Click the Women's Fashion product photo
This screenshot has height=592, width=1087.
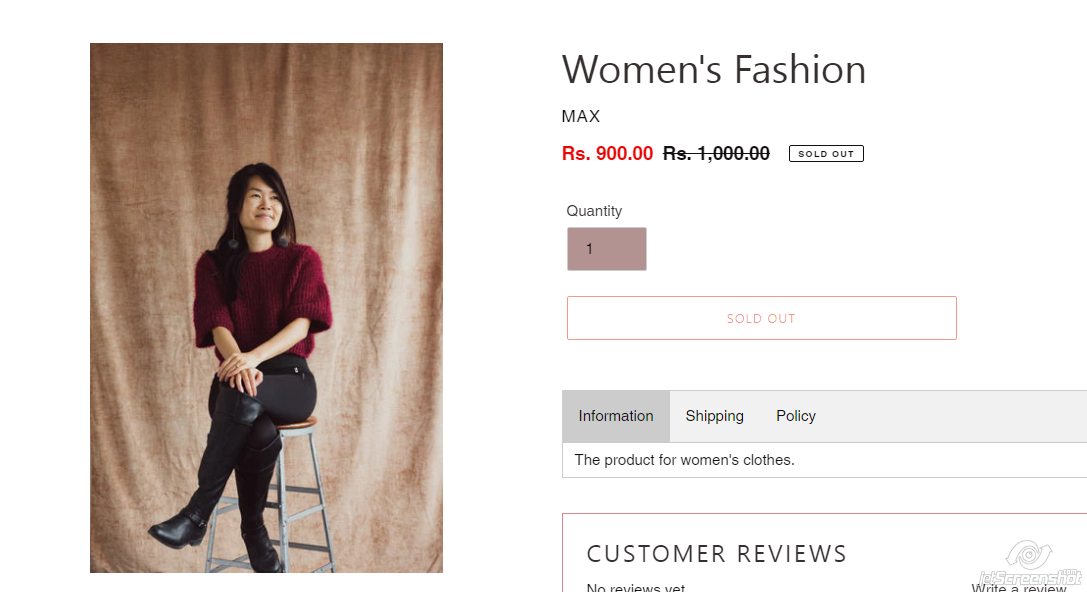click(266, 307)
